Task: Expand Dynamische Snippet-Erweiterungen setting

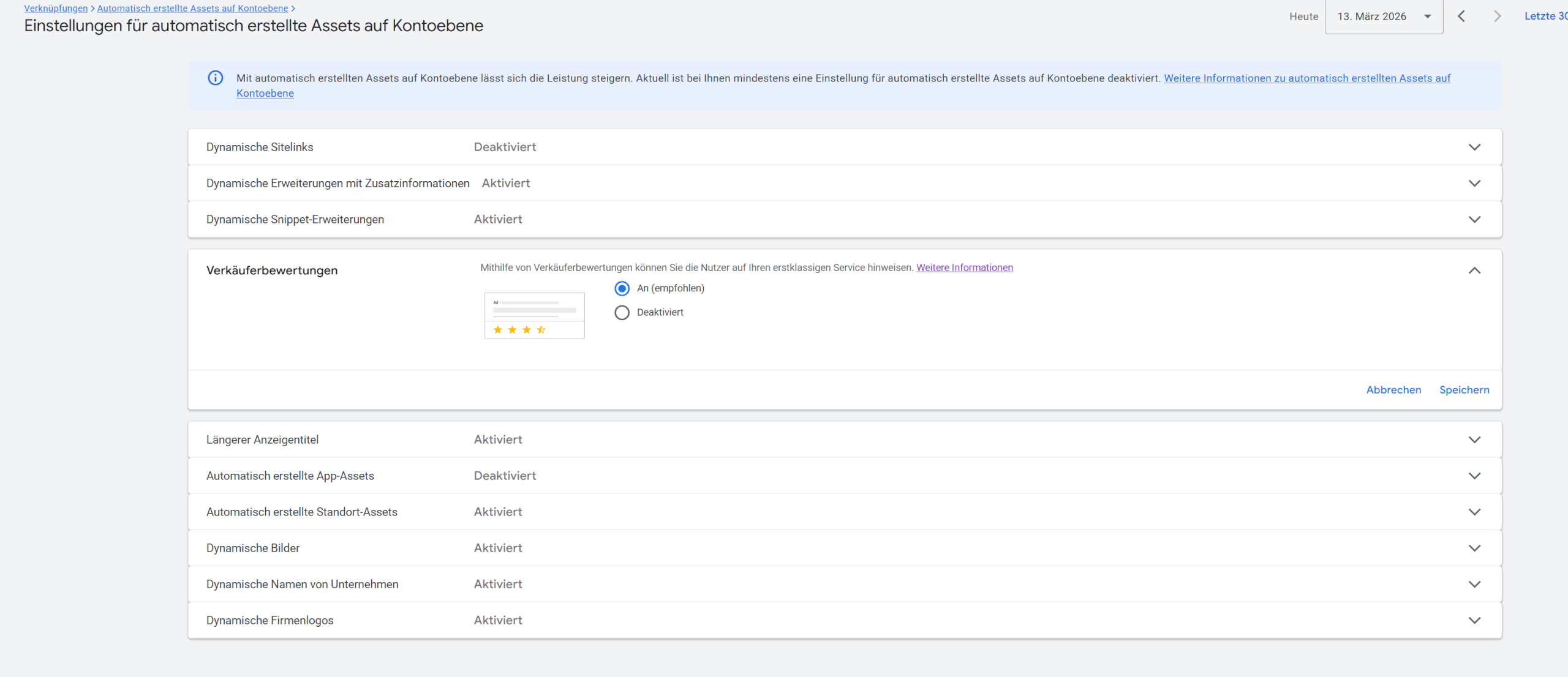Action: [x=1474, y=219]
